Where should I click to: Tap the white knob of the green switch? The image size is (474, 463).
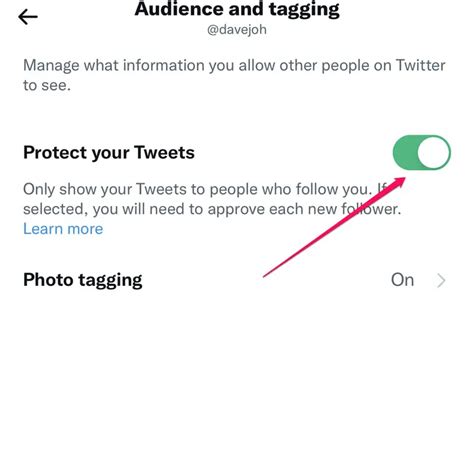pyautogui.click(x=433, y=152)
